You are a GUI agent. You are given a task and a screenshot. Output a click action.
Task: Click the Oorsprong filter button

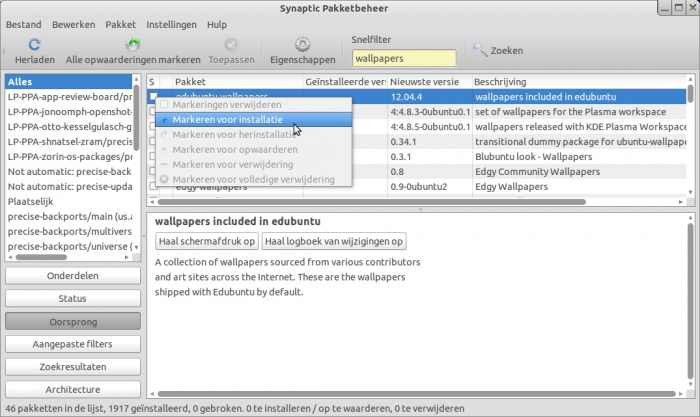[x=73, y=321]
